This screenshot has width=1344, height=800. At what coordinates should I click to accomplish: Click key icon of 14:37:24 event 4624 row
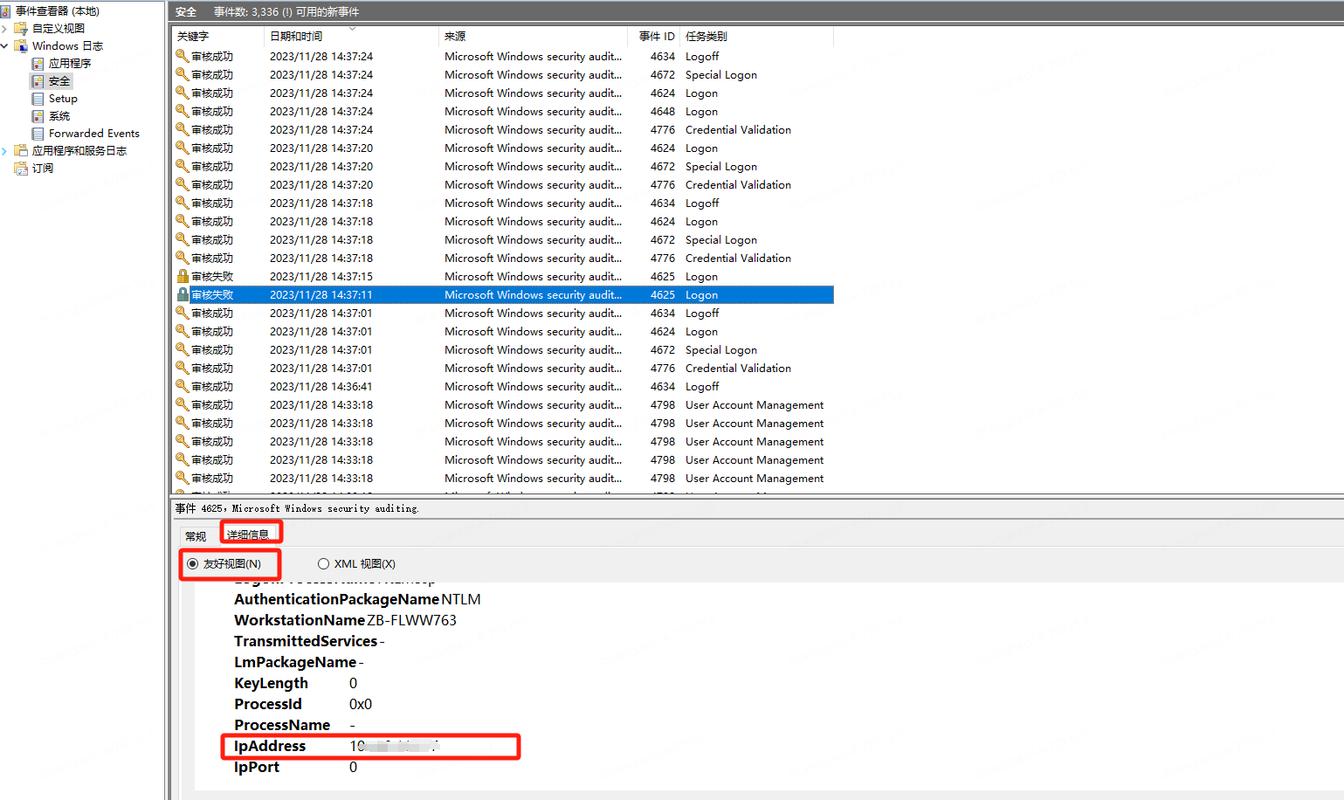point(182,93)
